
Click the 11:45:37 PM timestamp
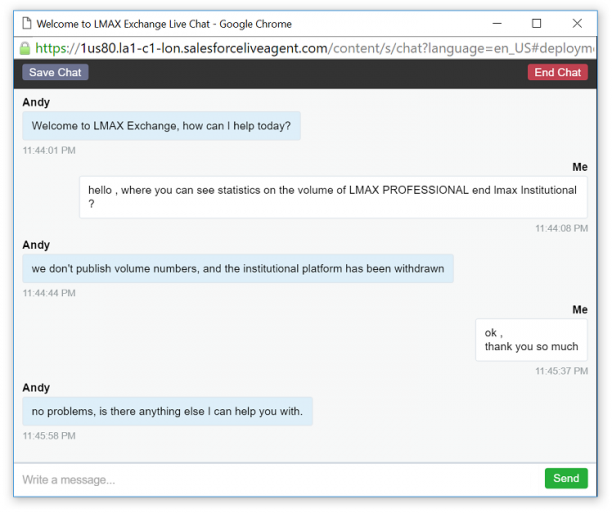561,371
